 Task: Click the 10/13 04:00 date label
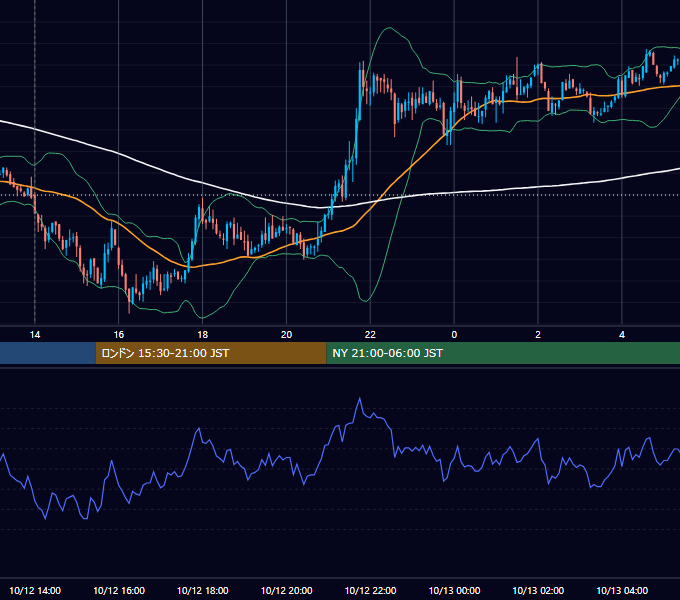[622, 590]
